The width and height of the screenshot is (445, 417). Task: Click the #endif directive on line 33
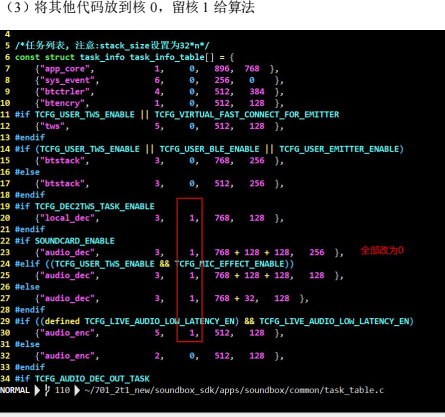point(30,367)
